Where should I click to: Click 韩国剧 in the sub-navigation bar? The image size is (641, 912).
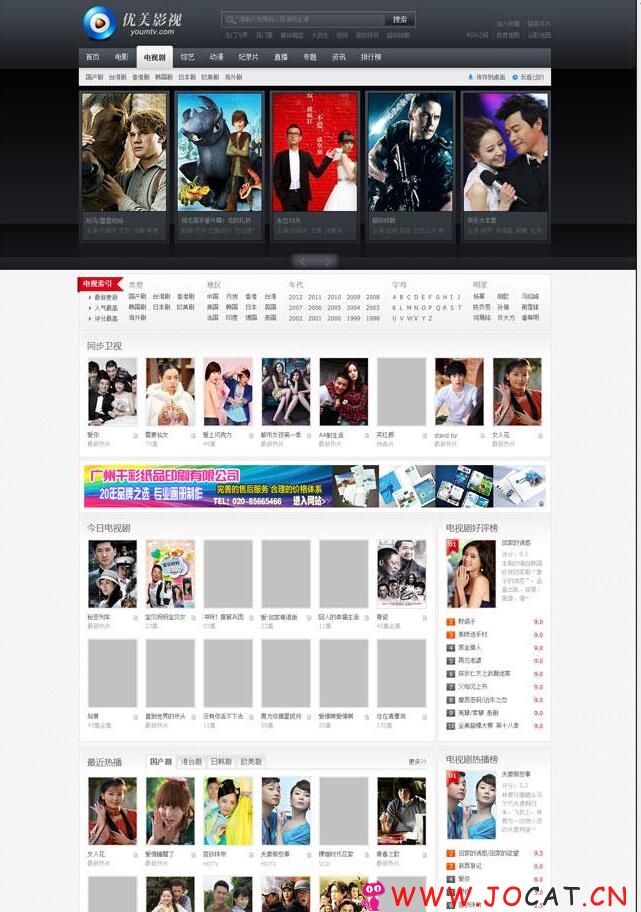pyautogui.click(x=163, y=77)
